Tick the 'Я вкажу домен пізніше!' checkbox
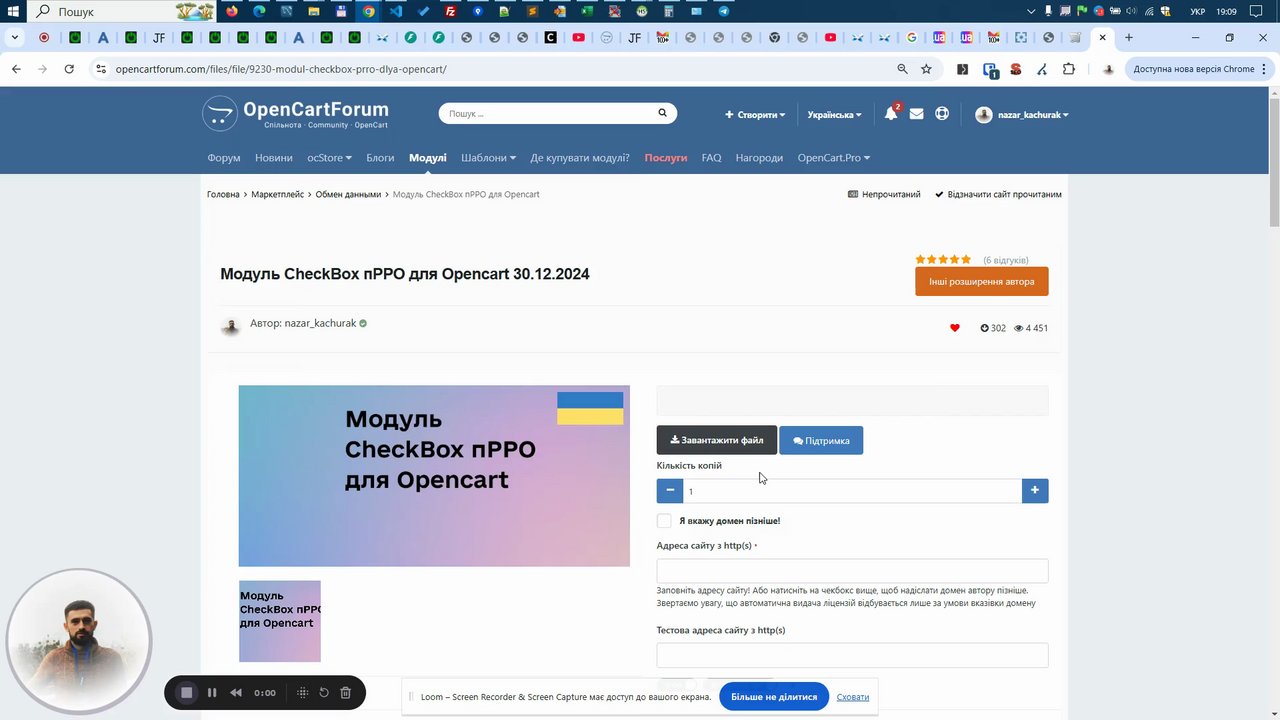Screen dimensions: 1280x720 (664, 521)
